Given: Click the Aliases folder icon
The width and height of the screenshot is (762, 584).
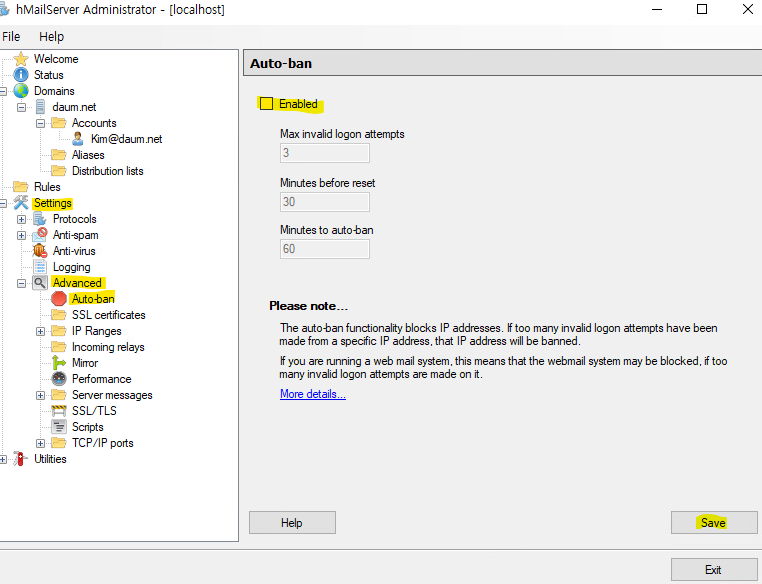Looking at the screenshot, I should (59, 155).
